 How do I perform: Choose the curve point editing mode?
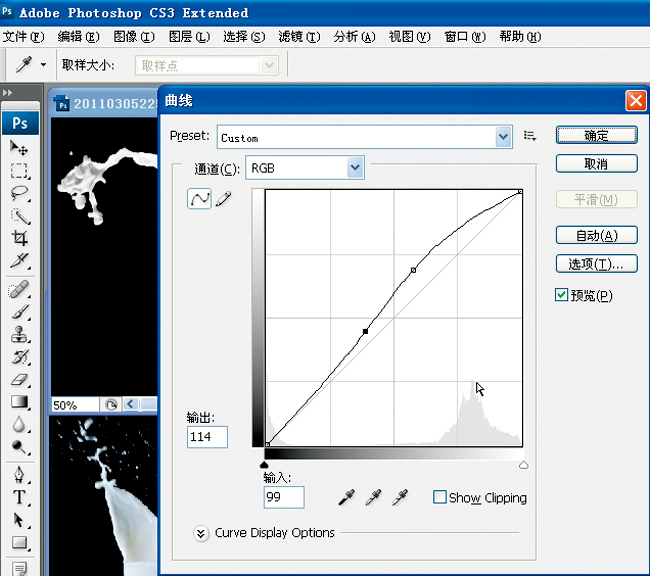click(x=199, y=199)
